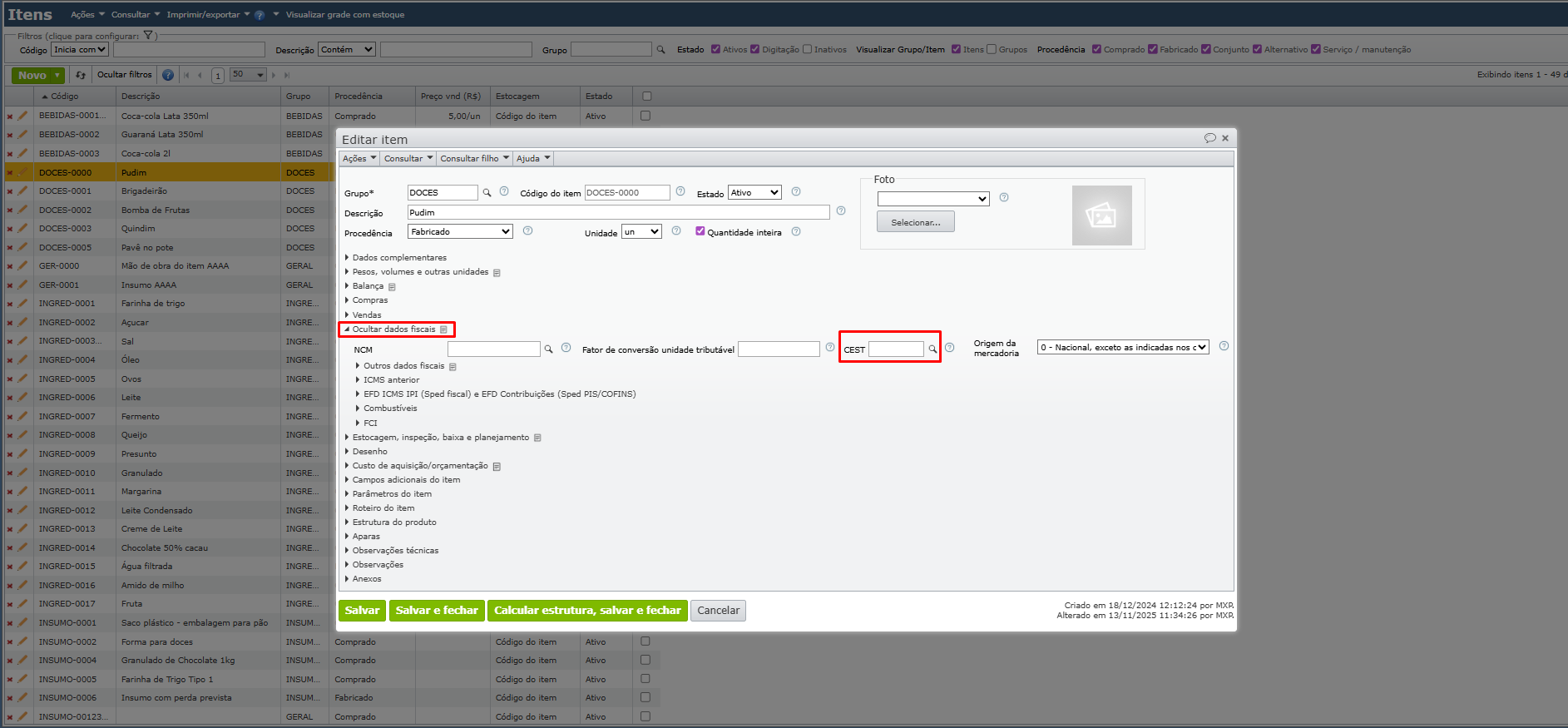Image resolution: width=1568 pixels, height=728 pixels.
Task: Click the Salvar button
Action: point(362,611)
